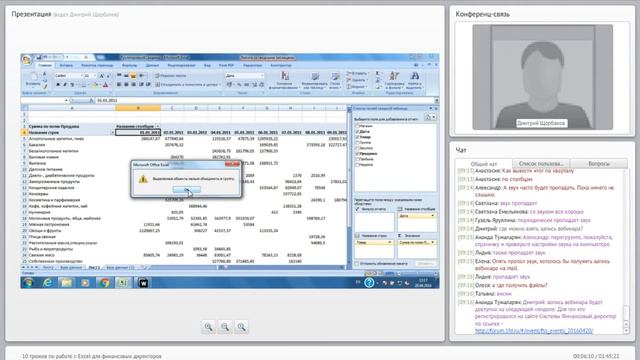The height and width of the screenshot is (360, 640).
Task: Open the user list chat tab
Action: coord(541,164)
